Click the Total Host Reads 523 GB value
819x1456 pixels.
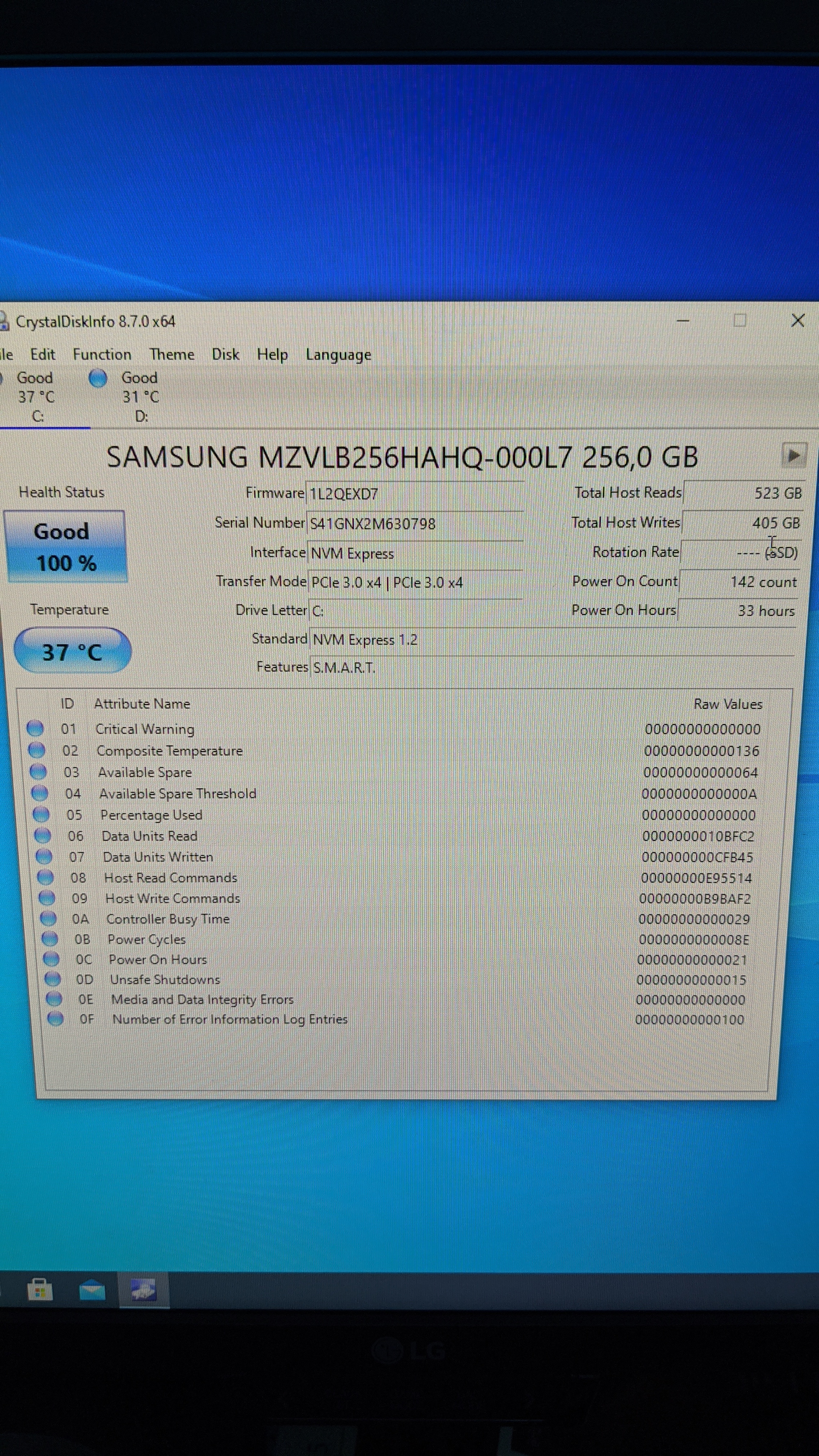coord(744,493)
